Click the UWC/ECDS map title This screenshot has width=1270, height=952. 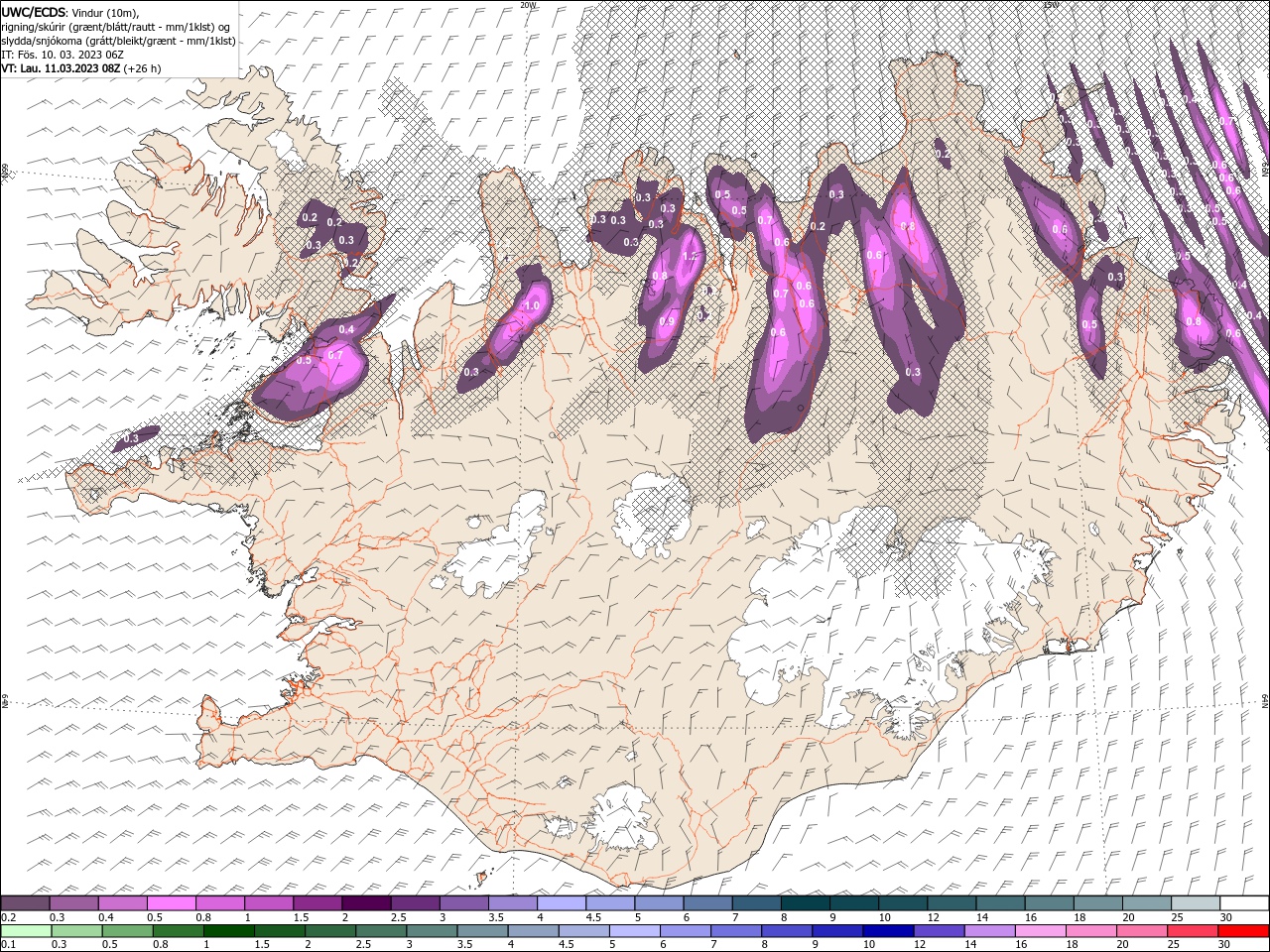pyautogui.click(x=34, y=12)
